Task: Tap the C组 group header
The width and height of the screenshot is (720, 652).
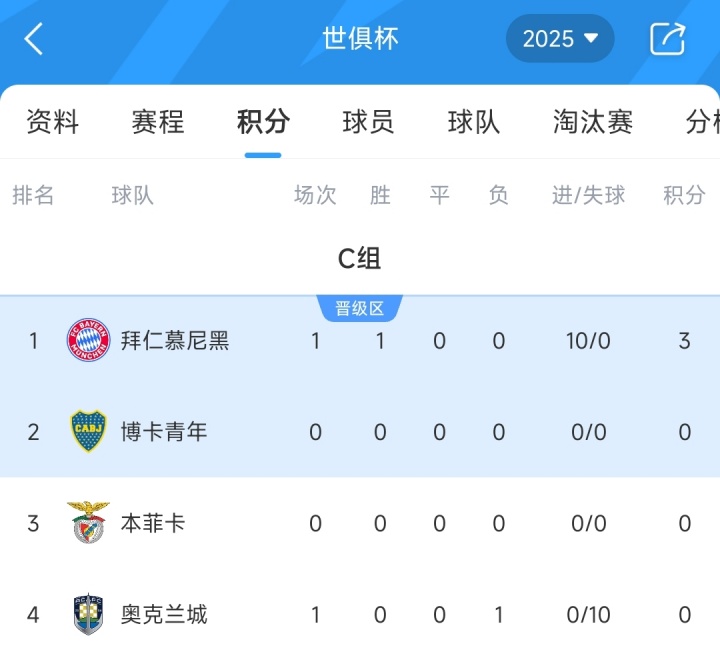Action: 359,258
